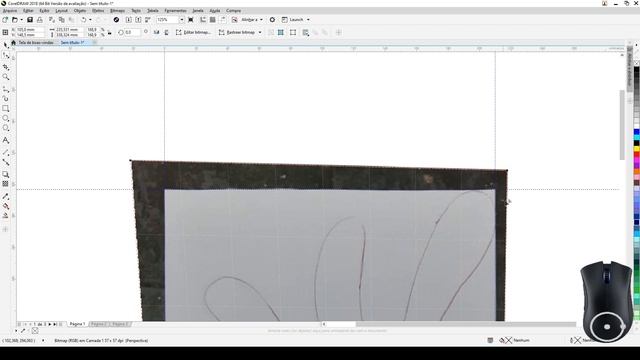Viewport: 640px width, 360px height.
Task: Switch to the Tela de boas-vindas tab
Action: tap(36, 42)
